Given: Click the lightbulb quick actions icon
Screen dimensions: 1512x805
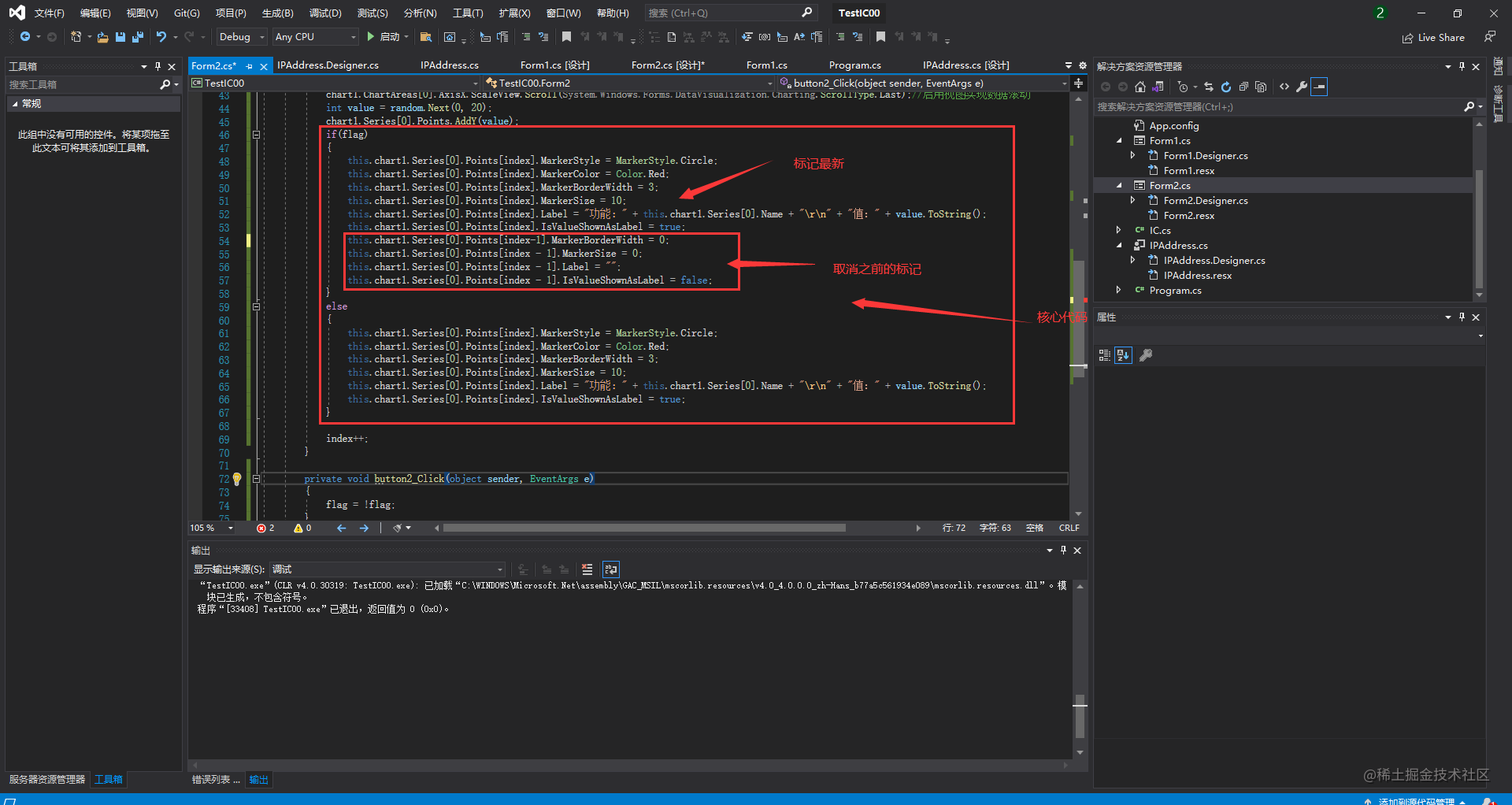Looking at the screenshot, I should (237, 479).
